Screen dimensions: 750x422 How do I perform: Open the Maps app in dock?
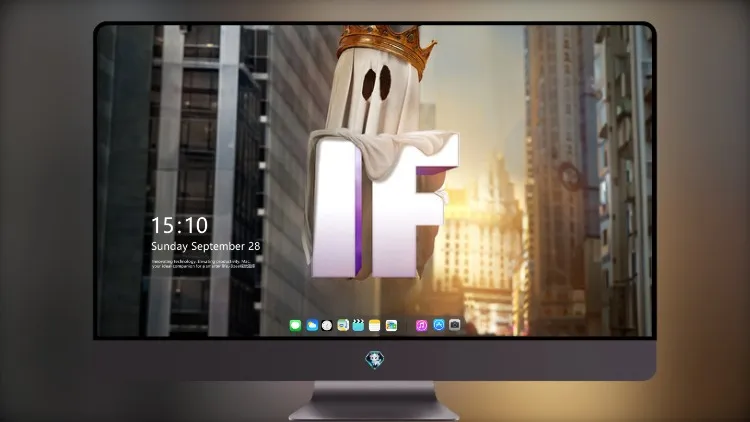[343, 326]
